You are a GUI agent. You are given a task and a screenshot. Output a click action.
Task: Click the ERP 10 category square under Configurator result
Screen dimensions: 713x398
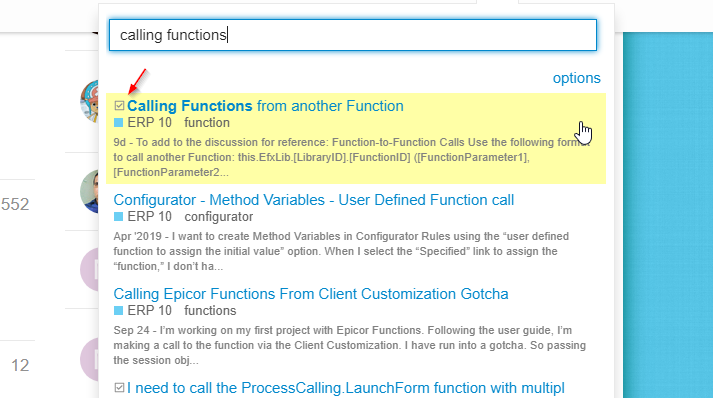coord(118,217)
